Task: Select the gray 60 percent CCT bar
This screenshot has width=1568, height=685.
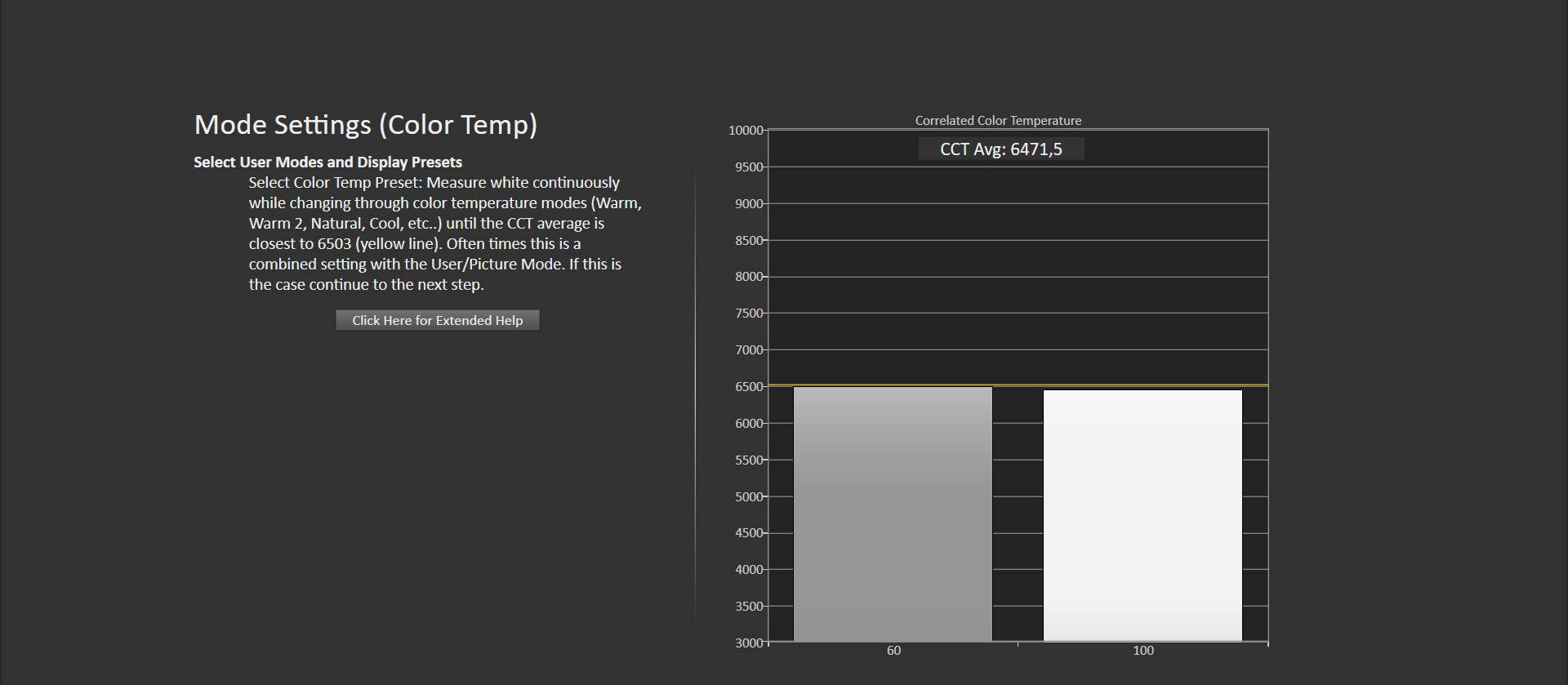Action: [x=893, y=514]
